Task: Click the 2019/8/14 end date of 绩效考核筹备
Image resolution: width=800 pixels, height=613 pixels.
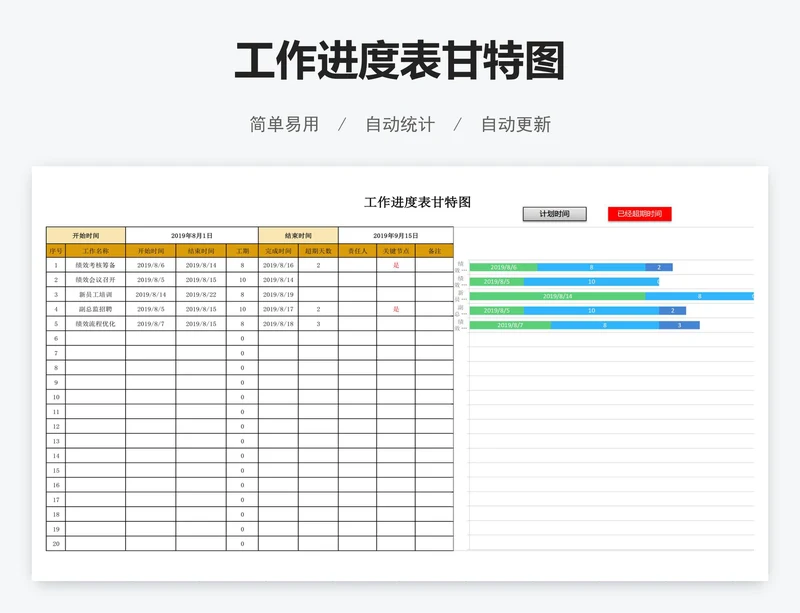Action: click(201, 265)
